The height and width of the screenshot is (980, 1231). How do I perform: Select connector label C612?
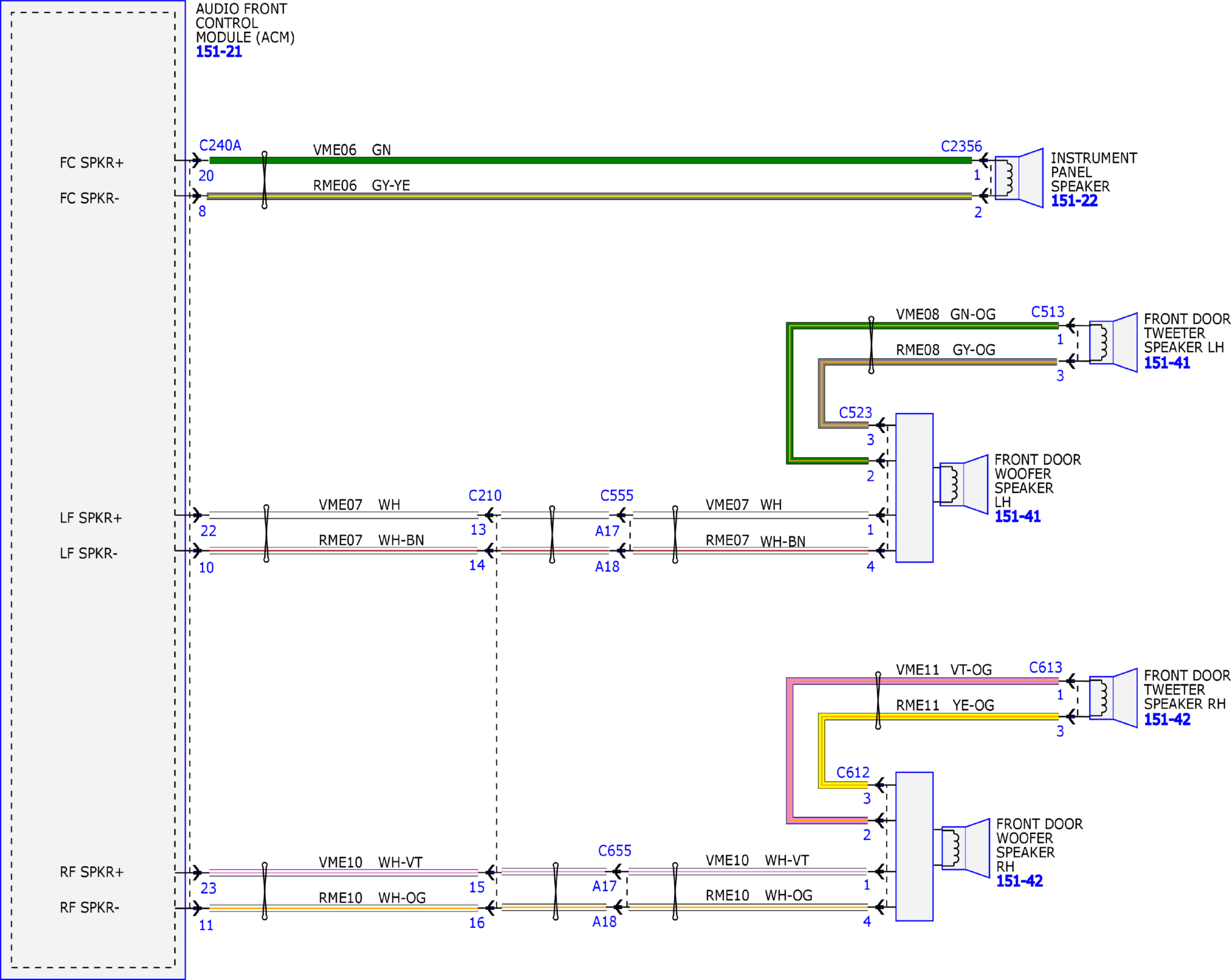tap(852, 773)
